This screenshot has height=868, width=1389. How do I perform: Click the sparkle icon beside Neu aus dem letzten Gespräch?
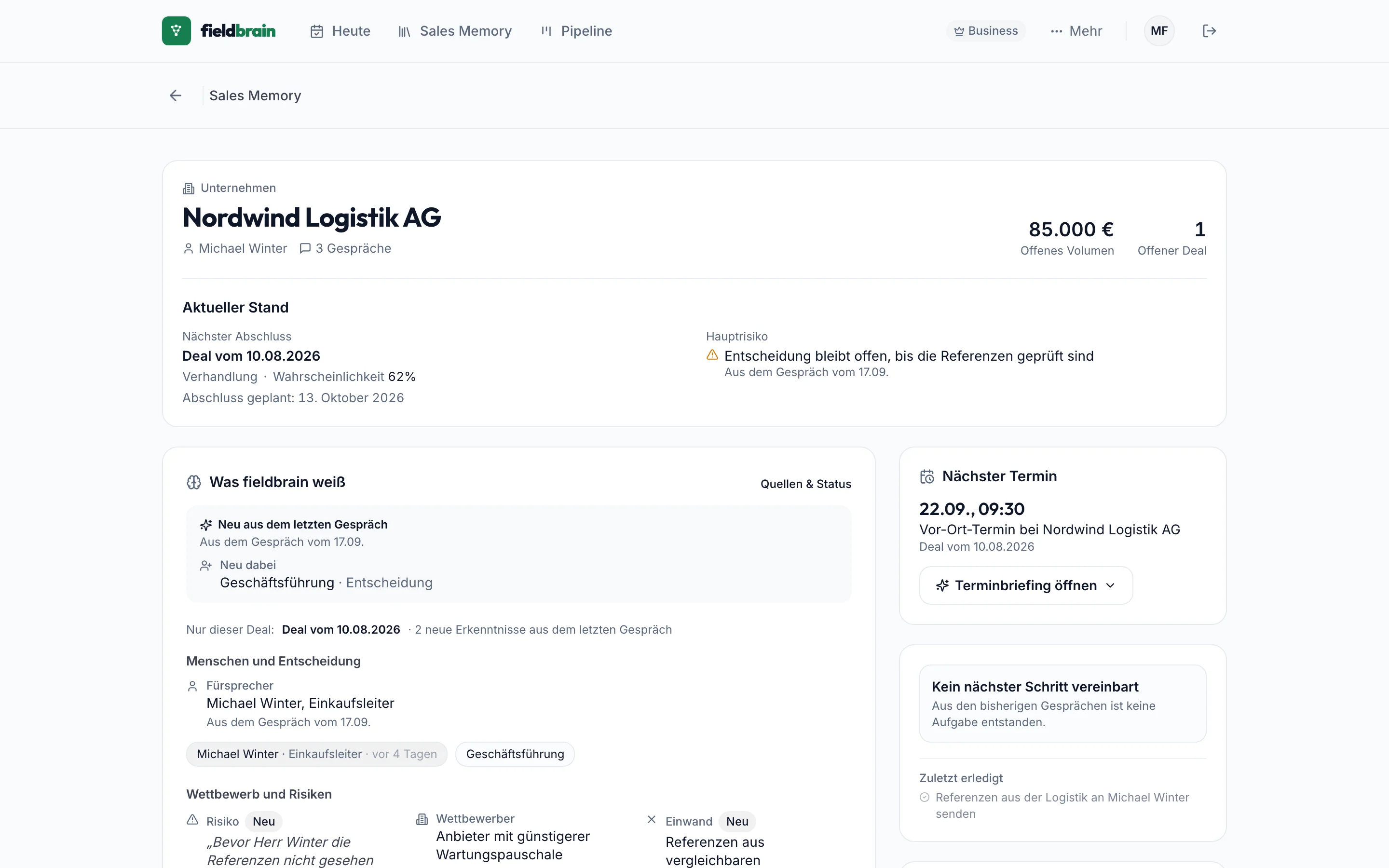(206, 525)
